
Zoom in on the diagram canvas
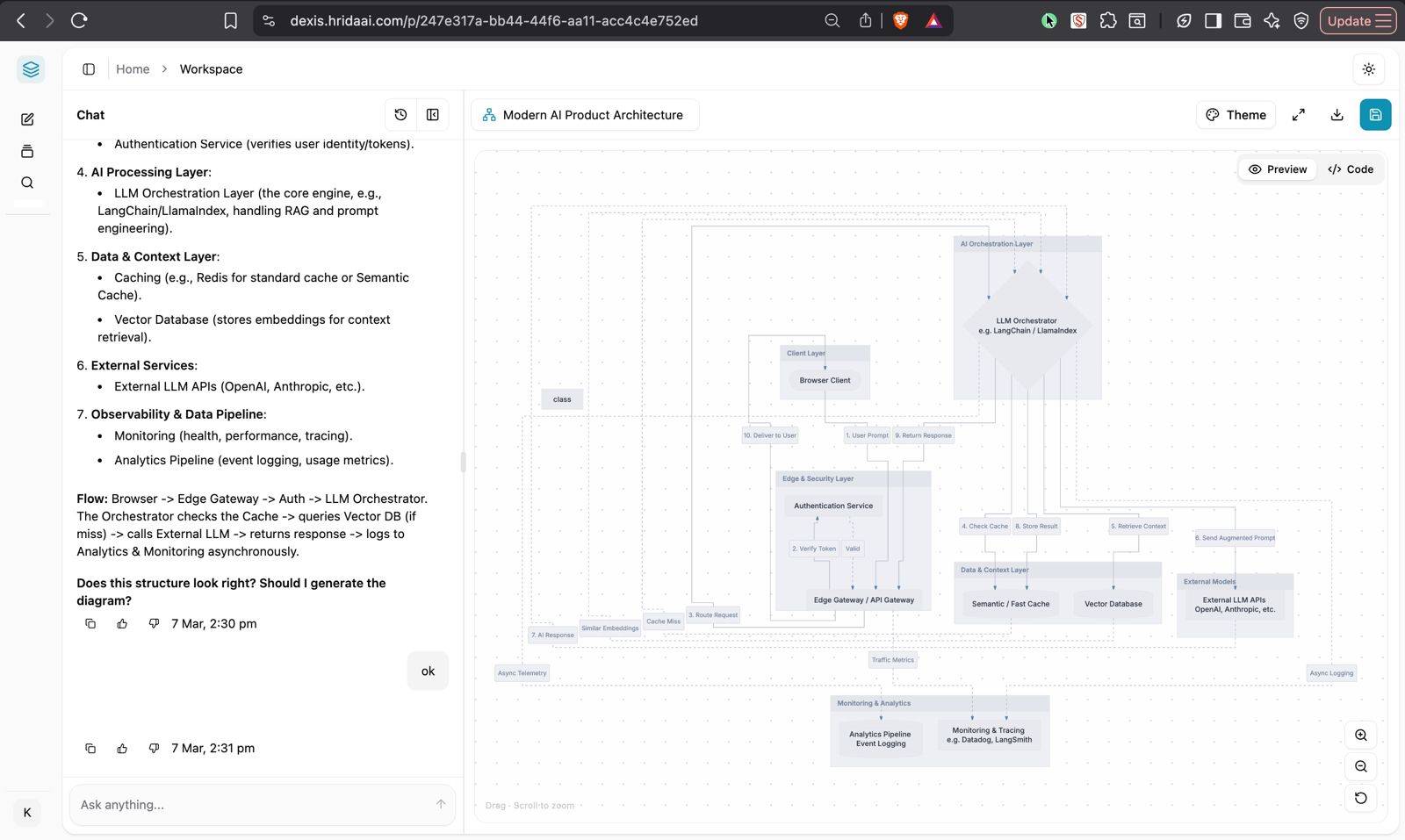pos(1360,736)
